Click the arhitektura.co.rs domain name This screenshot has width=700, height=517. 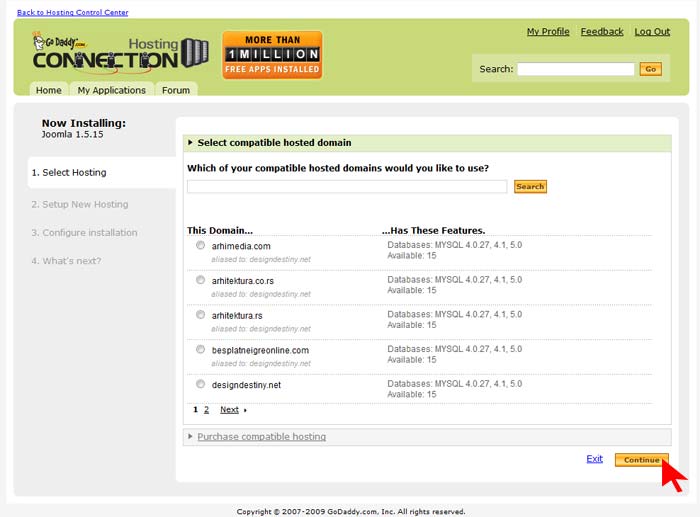point(243,281)
